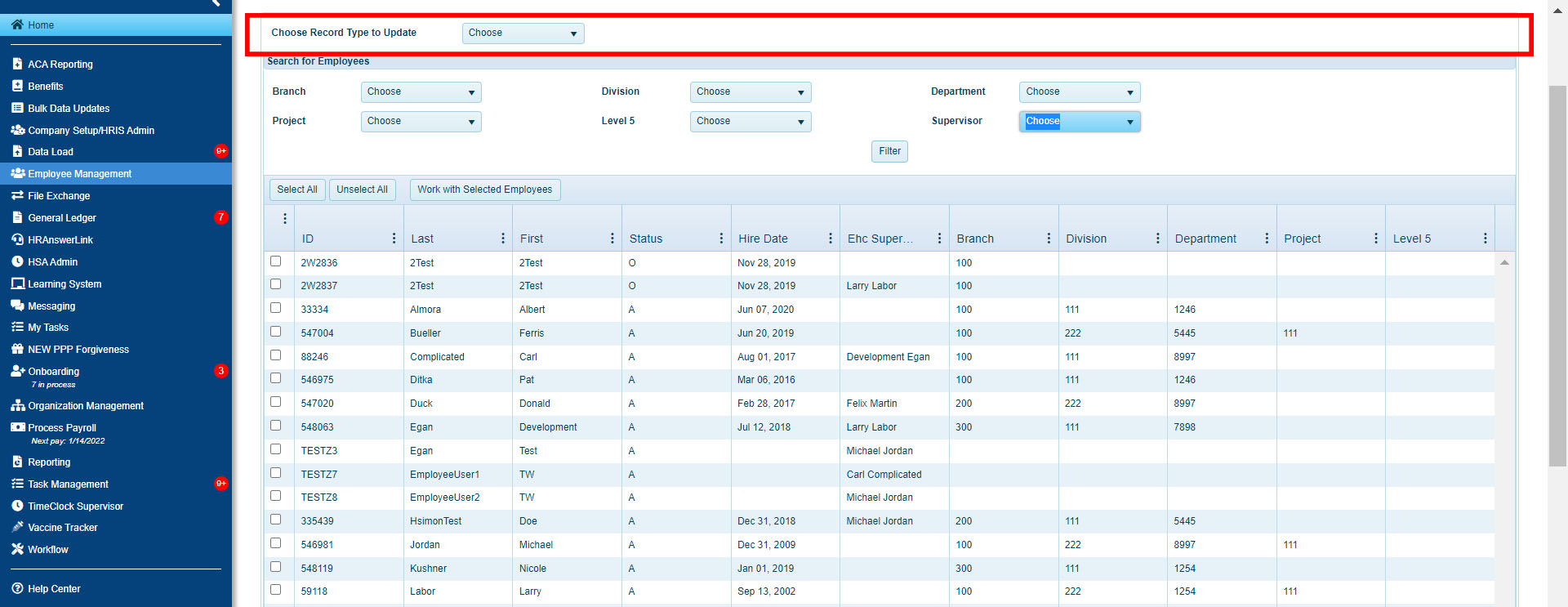This screenshot has height=607, width=1568.
Task: Click the Company Setup/HRIS Admin icon
Action: point(17,130)
